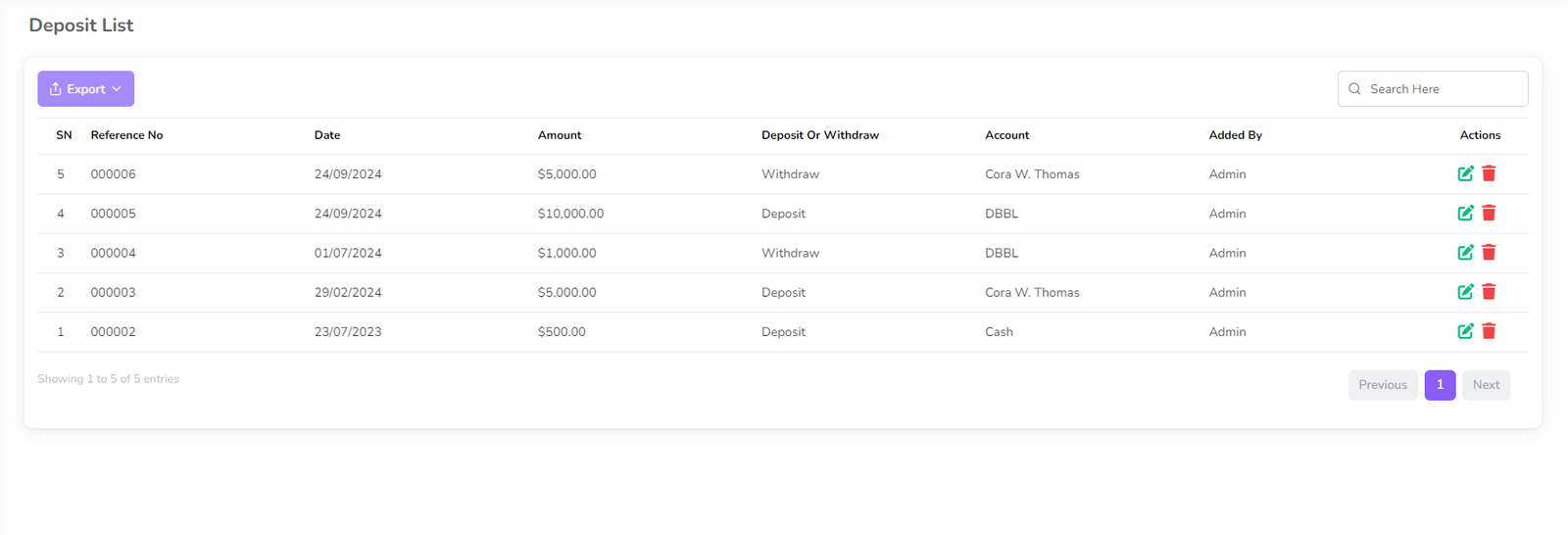Viewport: 1568px width, 535px height.
Task: Select page 1 in pagination
Action: click(x=1440, y=385)
